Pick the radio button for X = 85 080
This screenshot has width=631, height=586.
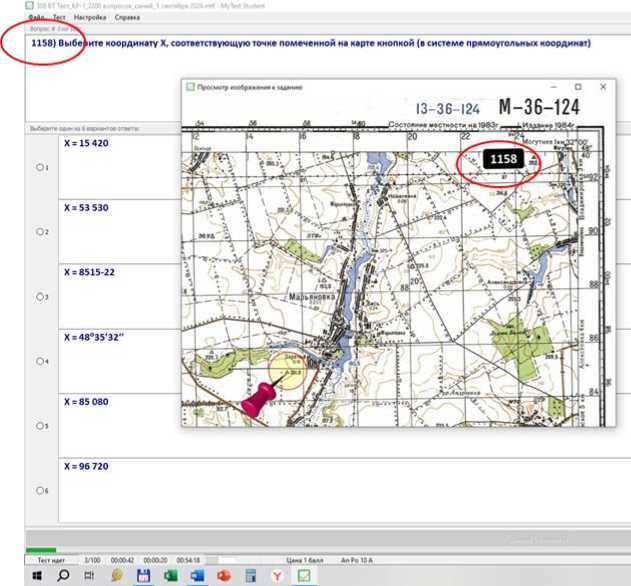40,425
